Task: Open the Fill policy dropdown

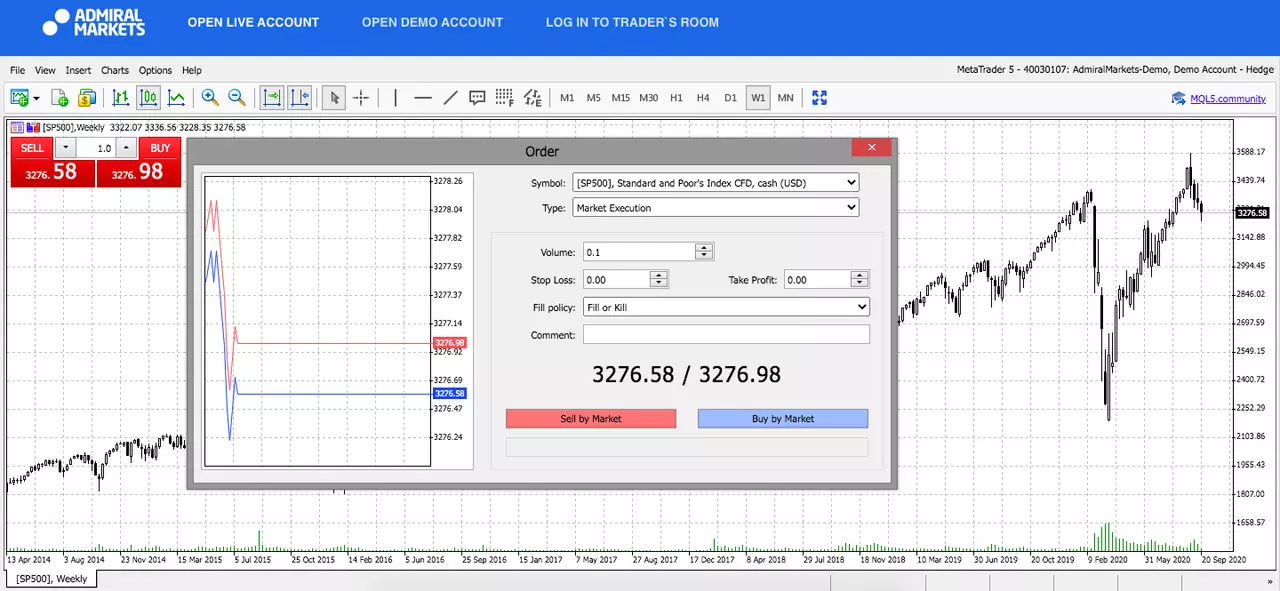Action: (x=726, y=307)
